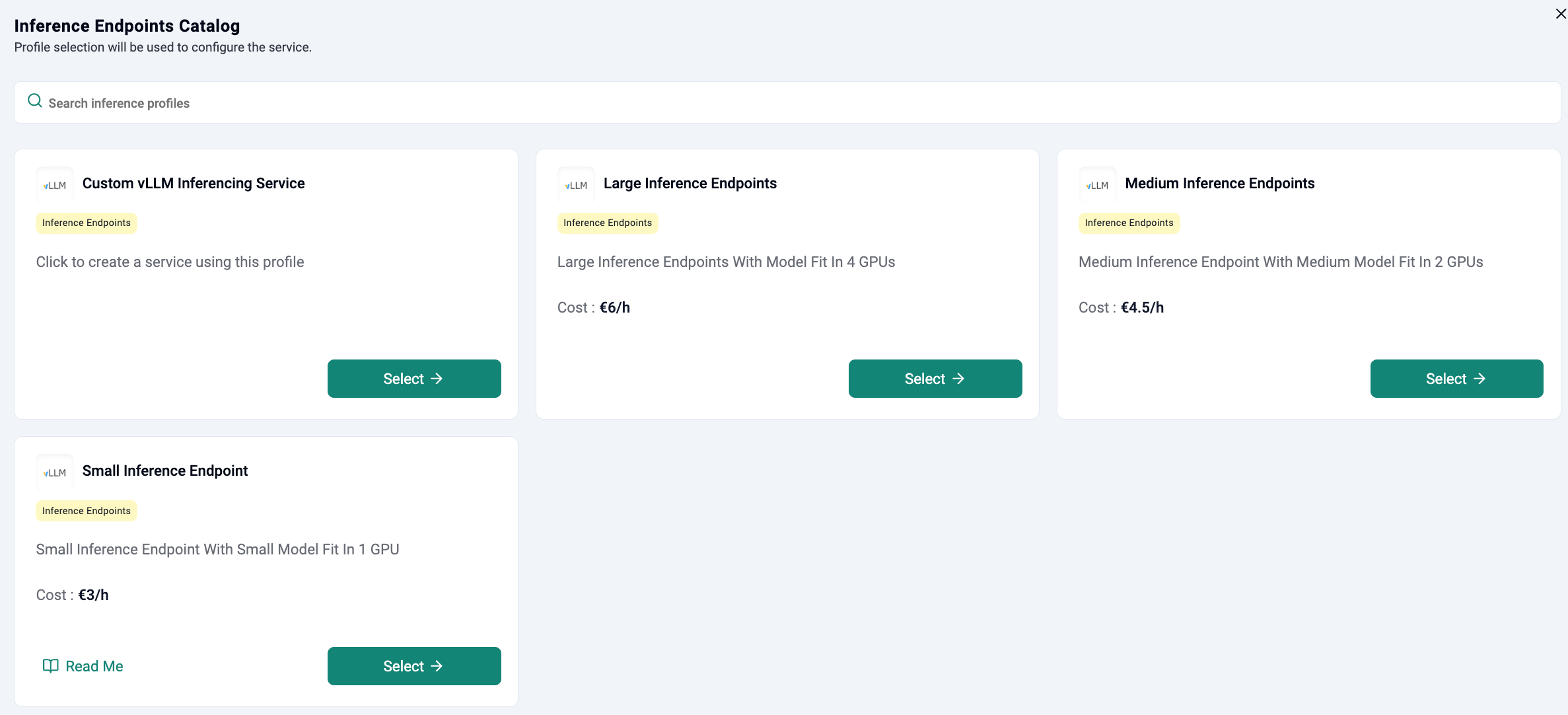
Task: Click vLLM logo on Custom vLLM card
Action: pos(55,185)
